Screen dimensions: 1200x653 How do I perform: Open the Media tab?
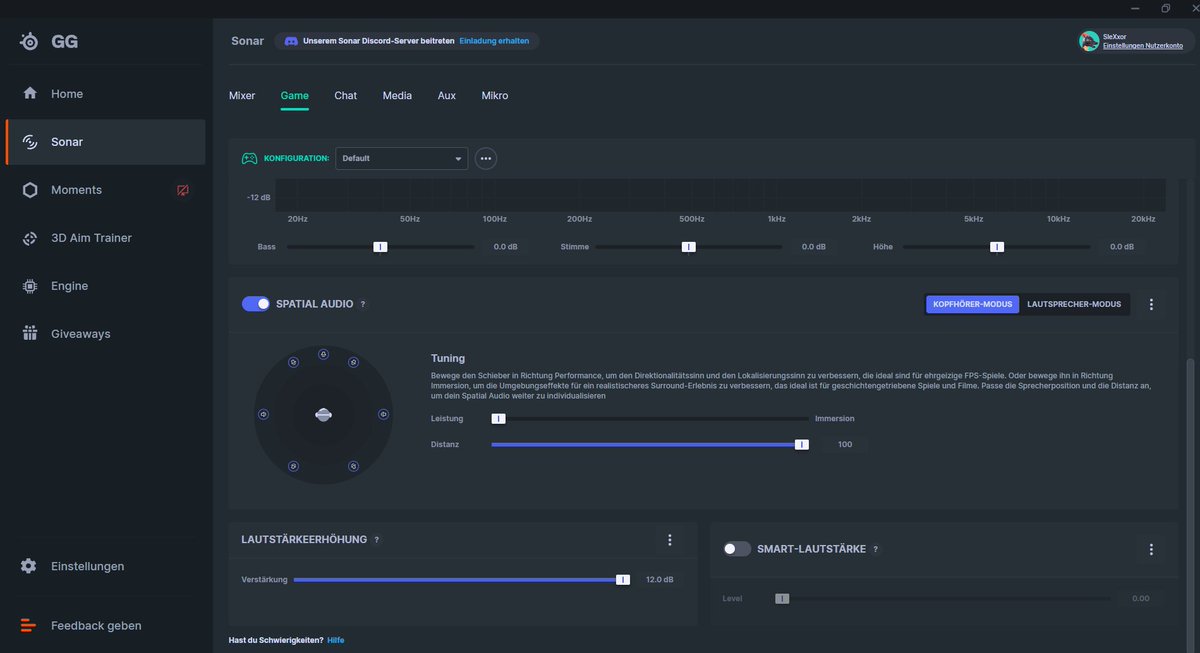[397, 96]
